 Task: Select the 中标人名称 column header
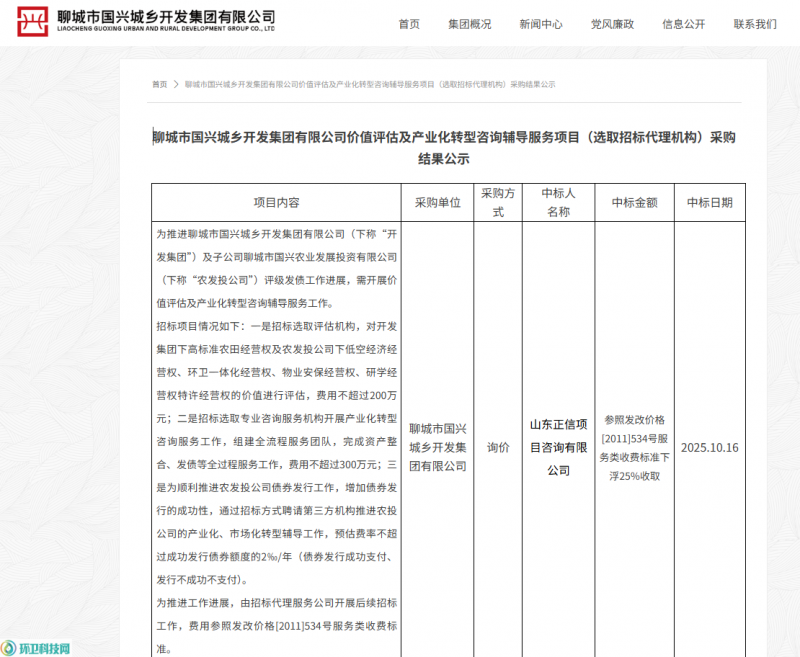coord(558,202)
